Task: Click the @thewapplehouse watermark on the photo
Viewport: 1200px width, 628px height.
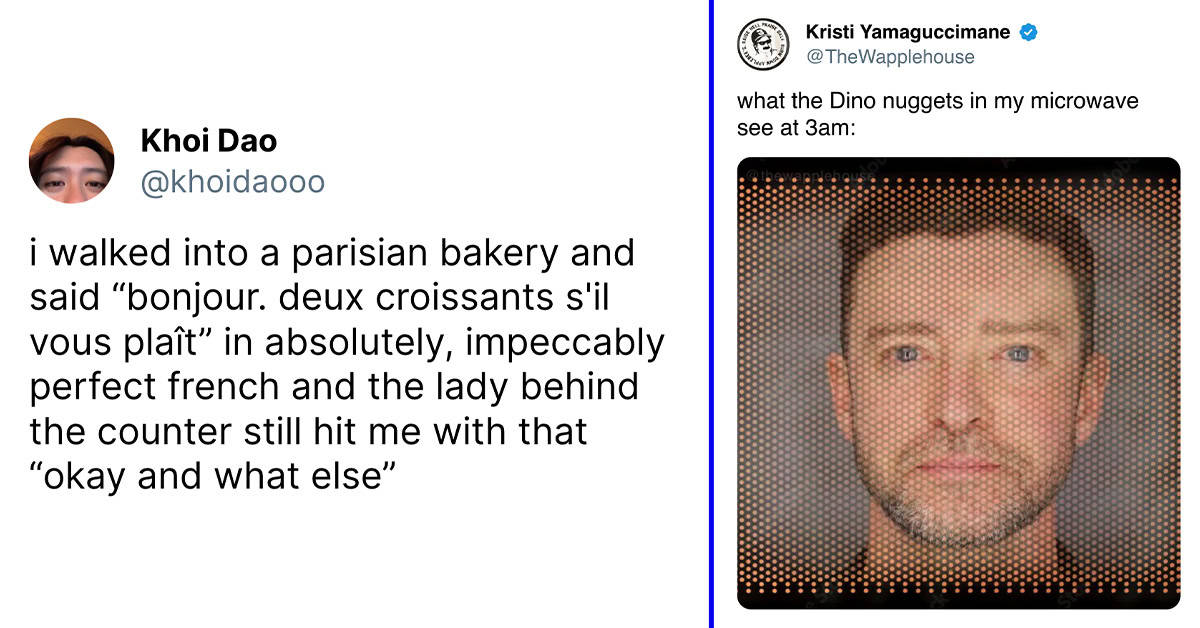Action: click(x=812, y=176)
